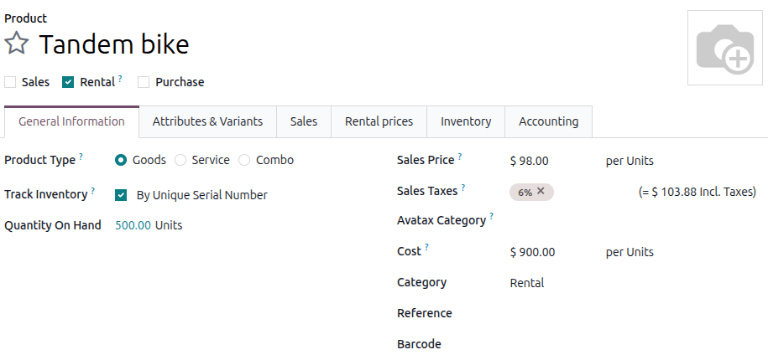Select Goods product type
Screen dimensions: 768x360
pos(120,160)
